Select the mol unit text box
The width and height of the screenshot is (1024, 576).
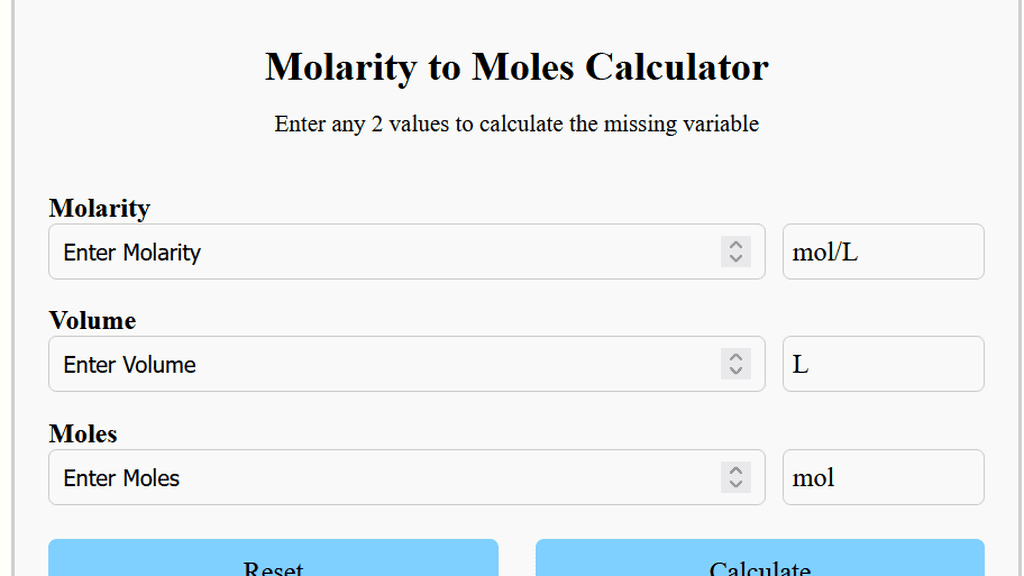[x=883, y=477]
